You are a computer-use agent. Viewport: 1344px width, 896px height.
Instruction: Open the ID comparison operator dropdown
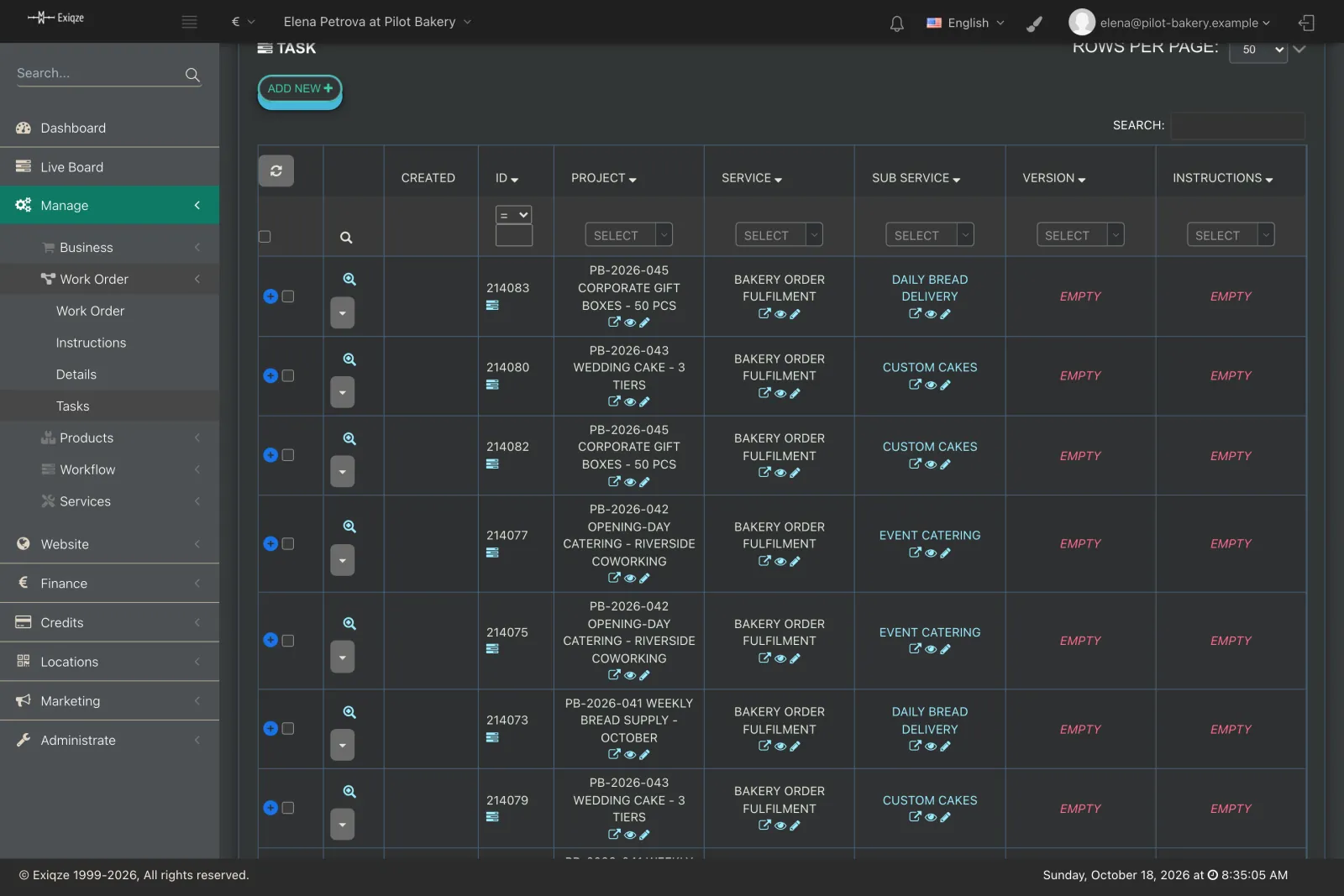513,215
